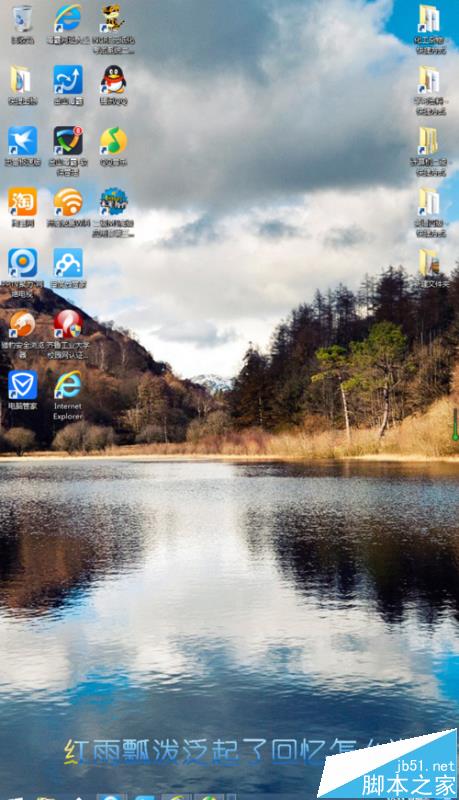Launch the PPTV blue ring icon
The width and height of the screenshot is (459, 800).
click(x=22, y=265)
